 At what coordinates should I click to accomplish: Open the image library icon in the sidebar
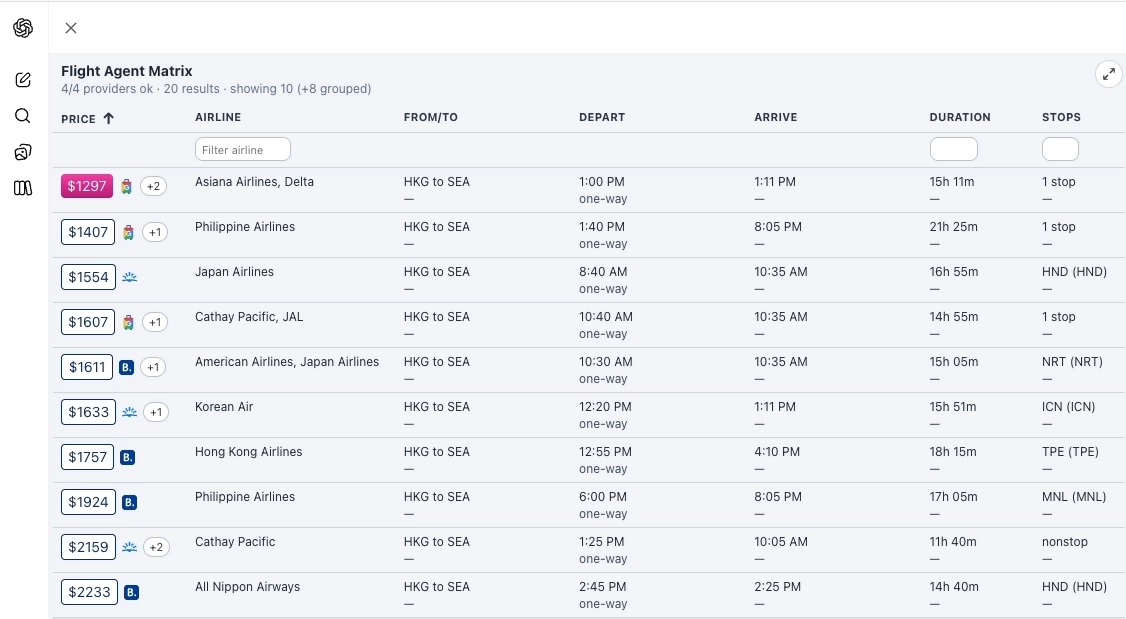[x=22, y=152]
